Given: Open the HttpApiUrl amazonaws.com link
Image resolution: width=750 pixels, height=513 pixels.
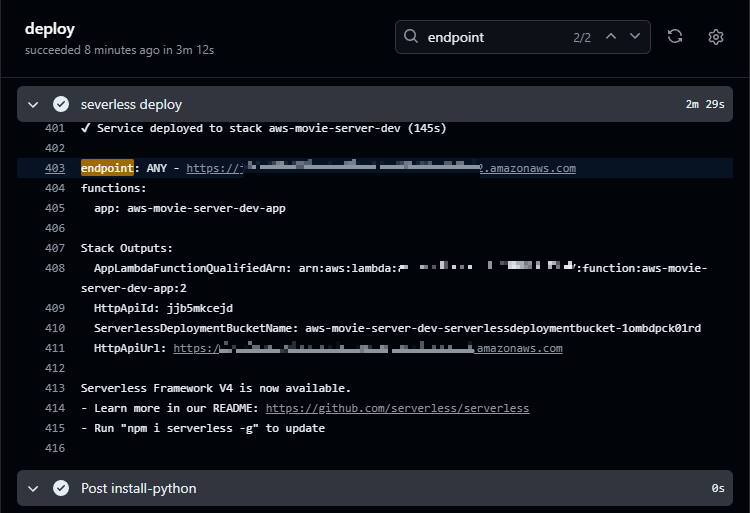Looking at the screenshot, I should 367,348.
